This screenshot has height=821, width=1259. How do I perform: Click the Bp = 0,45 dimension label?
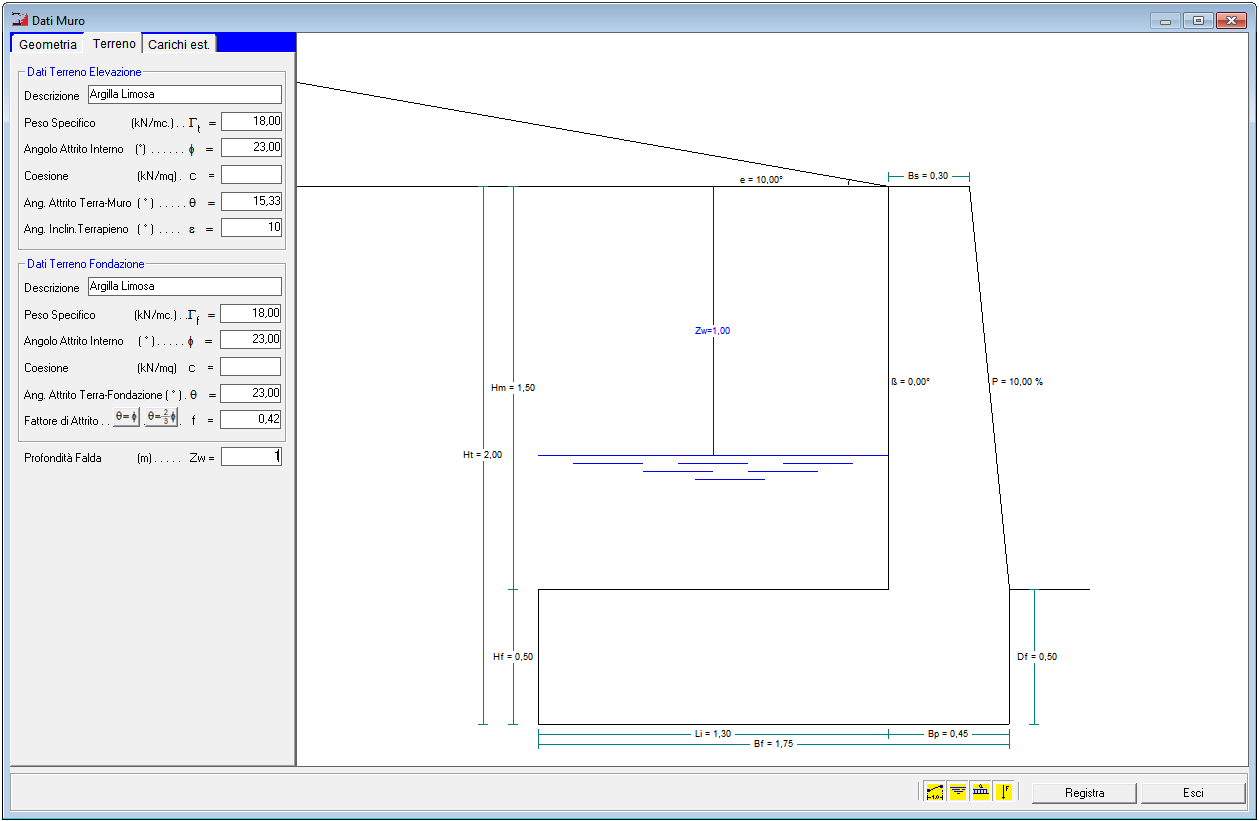[x=948, y=734]
